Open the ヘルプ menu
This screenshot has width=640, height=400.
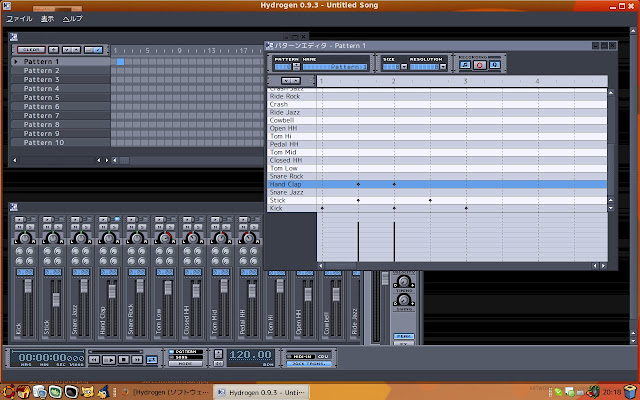point(72,19)
